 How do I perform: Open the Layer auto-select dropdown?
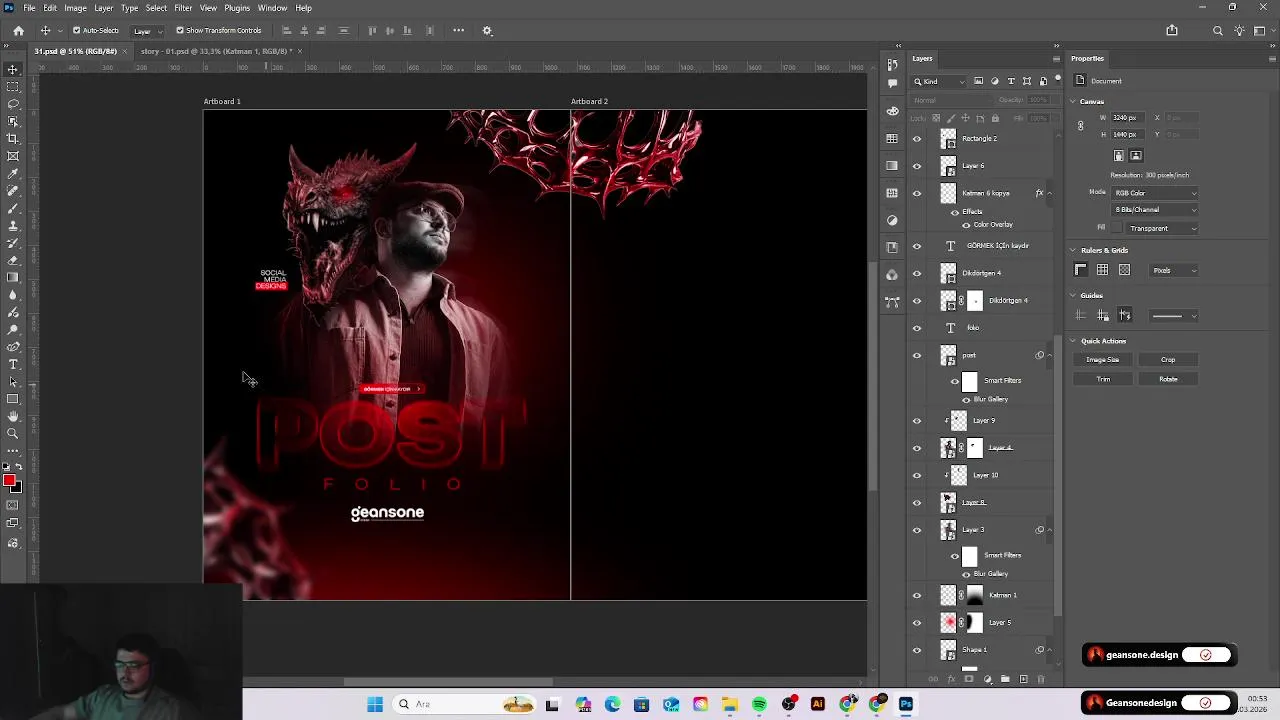point(147,31)
